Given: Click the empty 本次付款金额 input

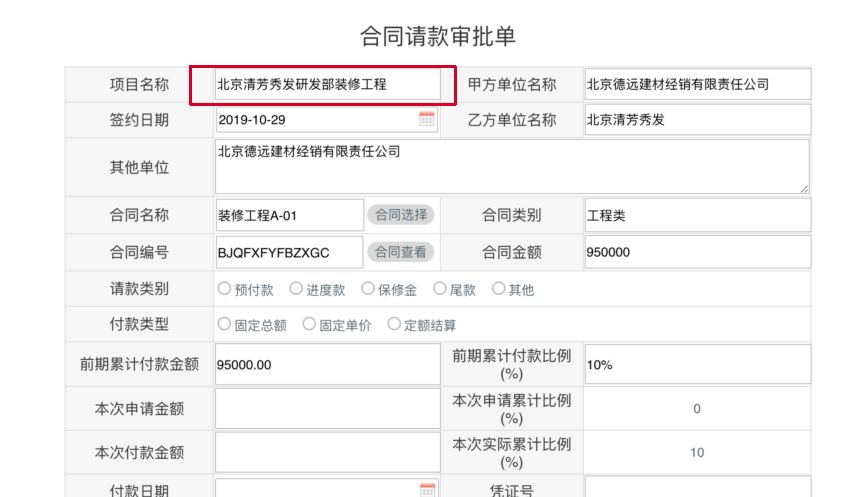Looking at the screenshot, I should click(326, 452).
